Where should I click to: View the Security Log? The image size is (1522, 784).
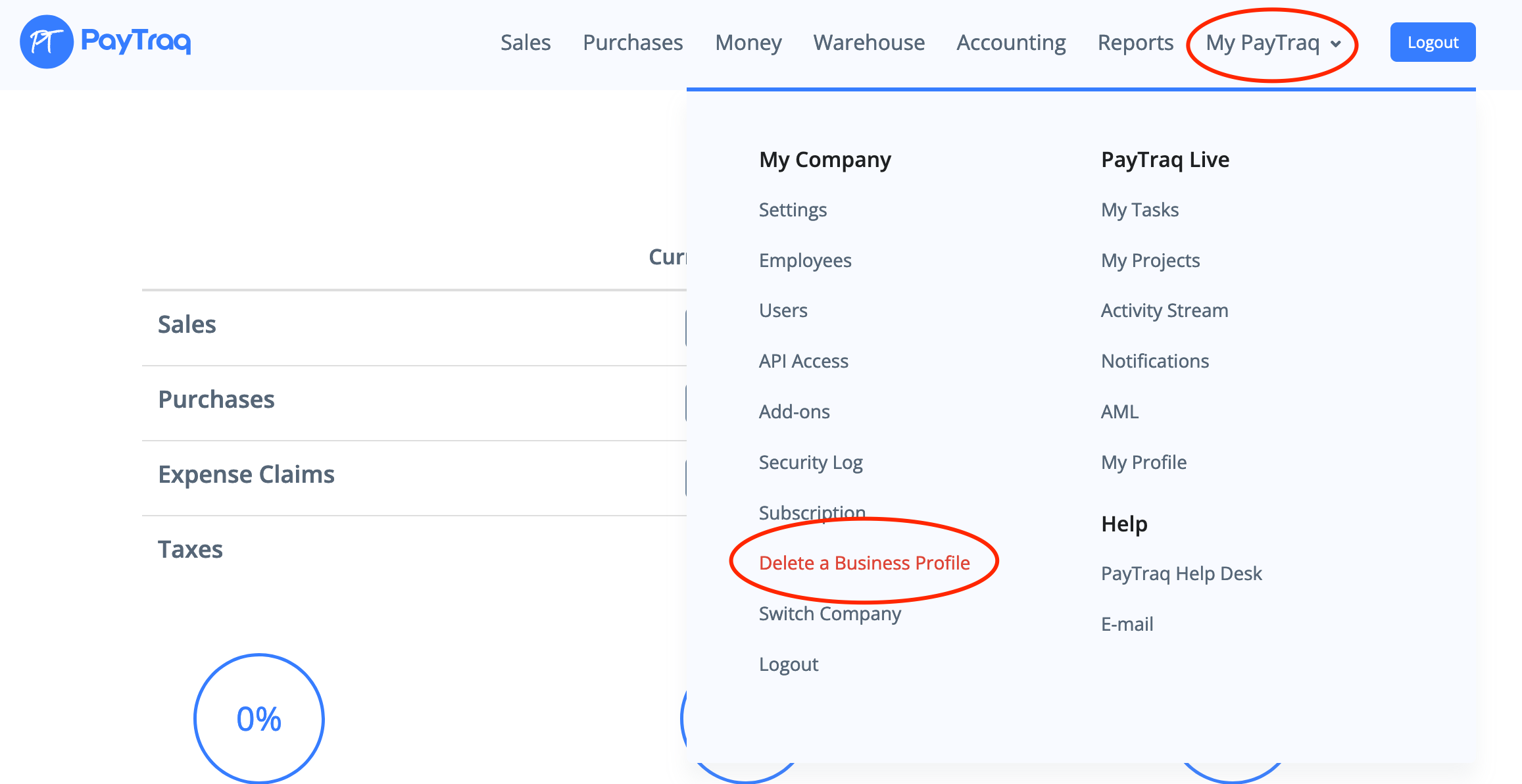pyautogui.click(x=811, y=462)
